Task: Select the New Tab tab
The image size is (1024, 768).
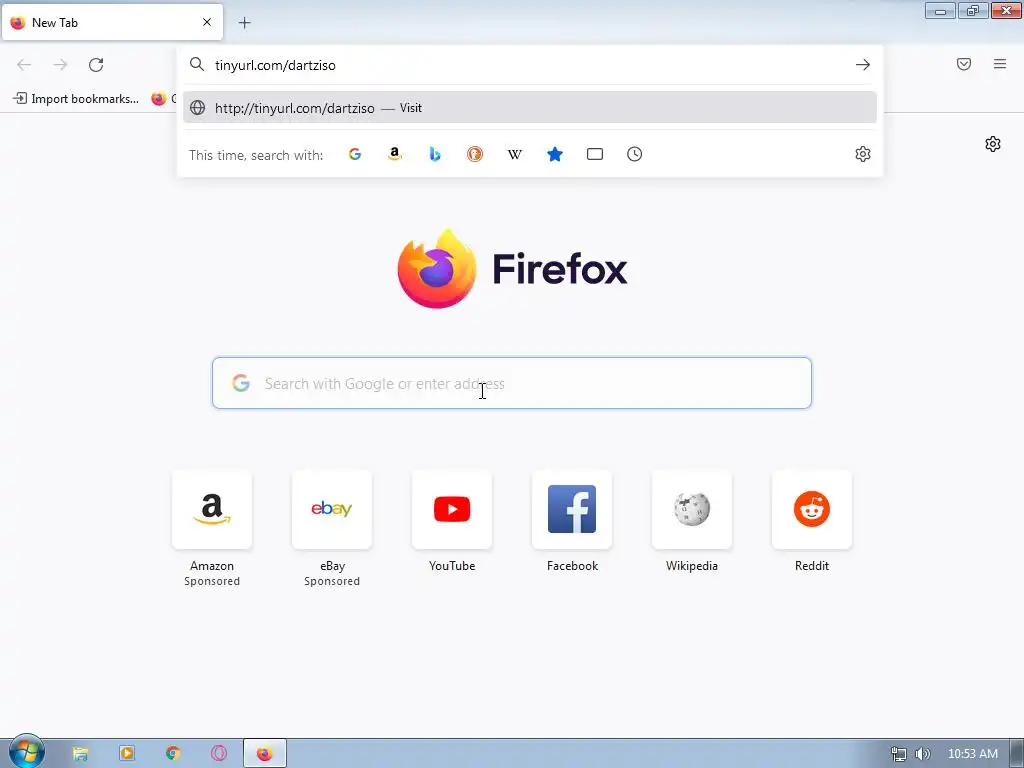Action: (x=112, y=22)
